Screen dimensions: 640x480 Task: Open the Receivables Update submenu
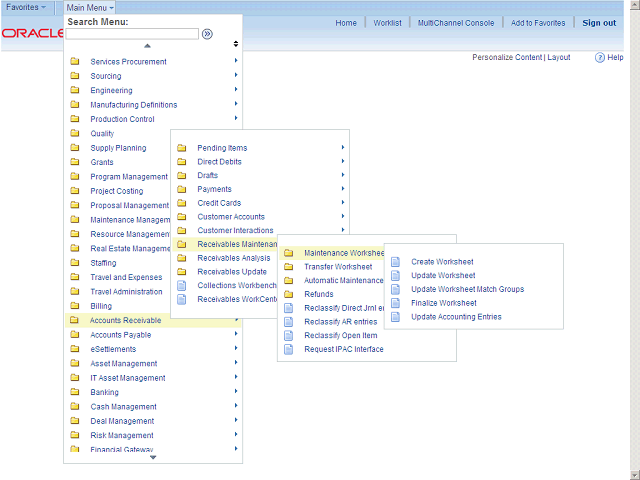[232, 272]
